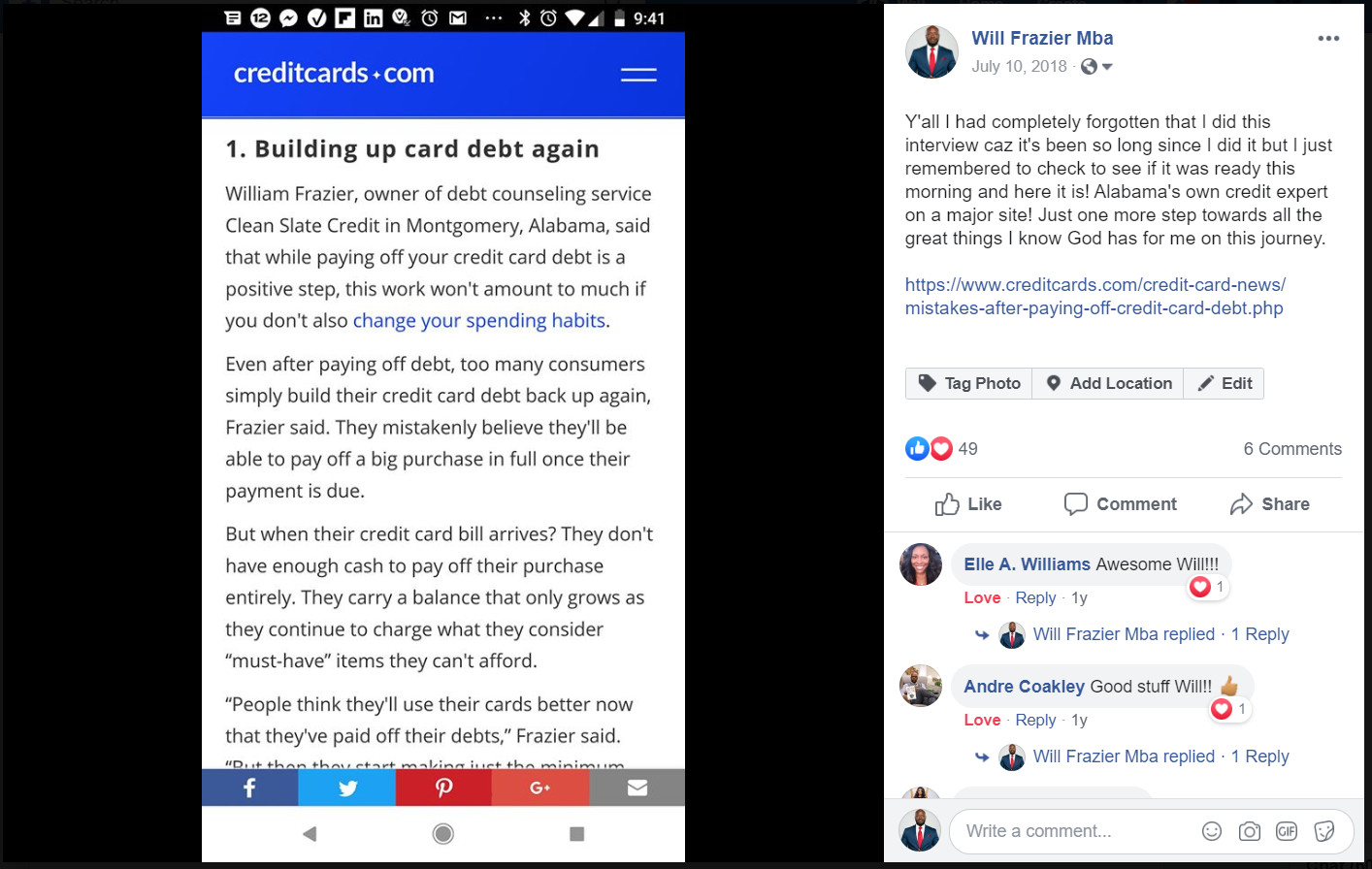Click Add Location button
This screenshot has height=869, width=1372.
click(1108, 383)
